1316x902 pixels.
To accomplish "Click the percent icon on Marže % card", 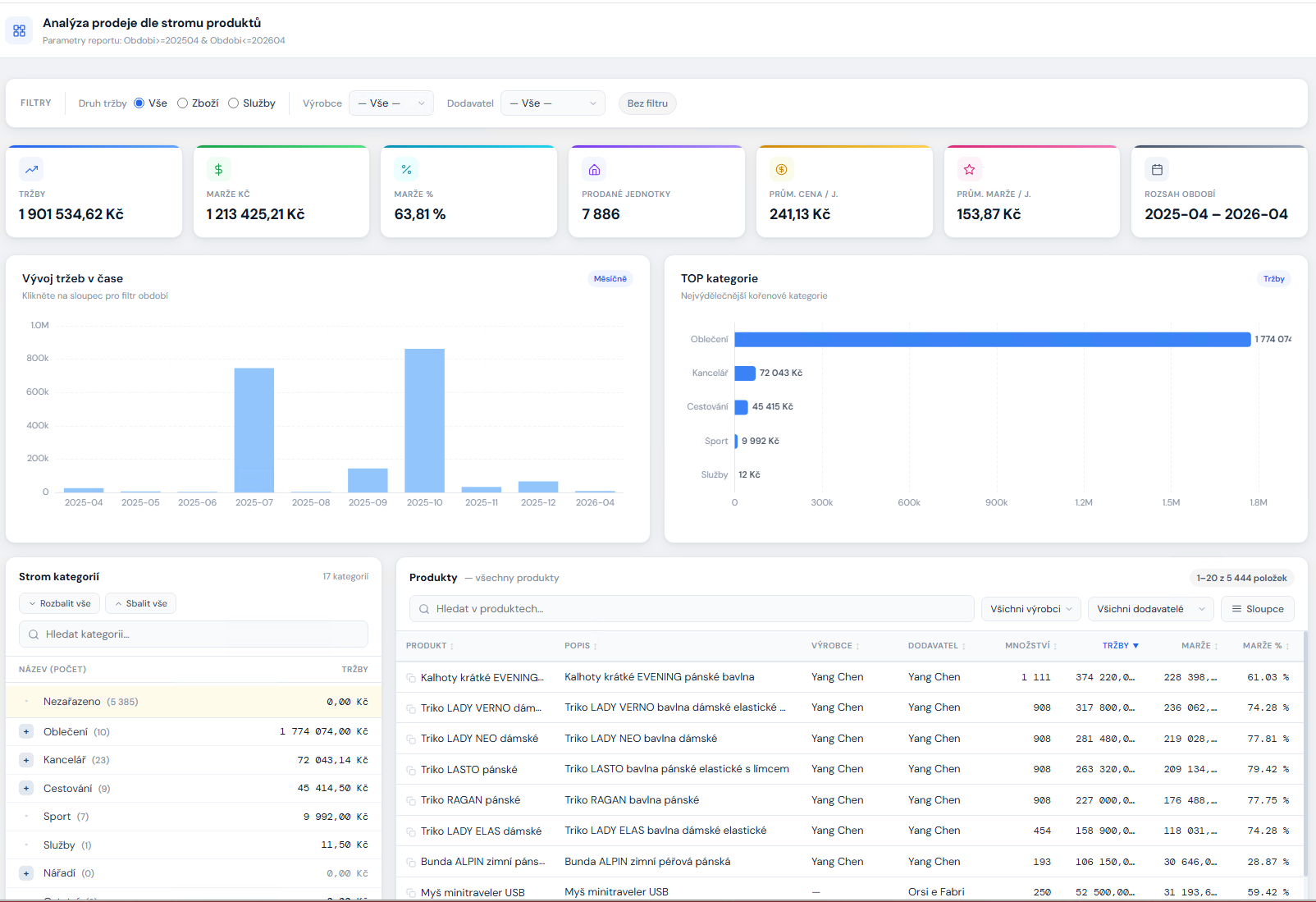I will [406, 170].
